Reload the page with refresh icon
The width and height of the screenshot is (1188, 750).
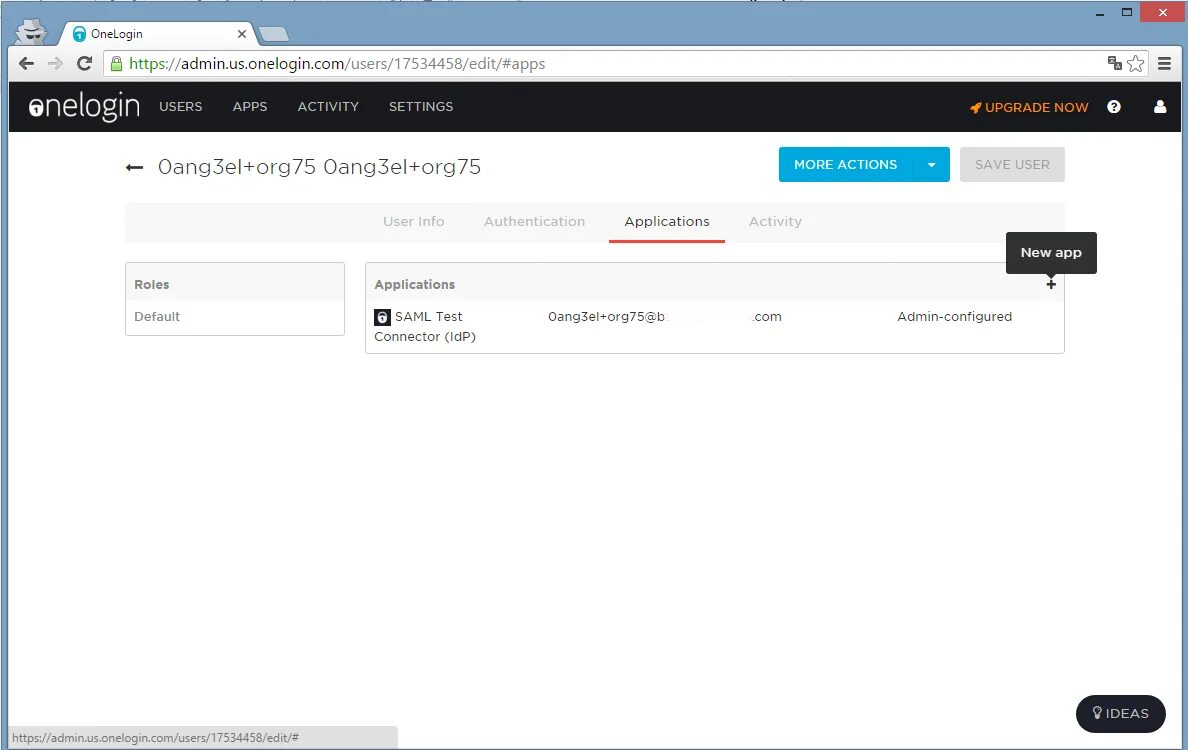click(x=85, y=64)
